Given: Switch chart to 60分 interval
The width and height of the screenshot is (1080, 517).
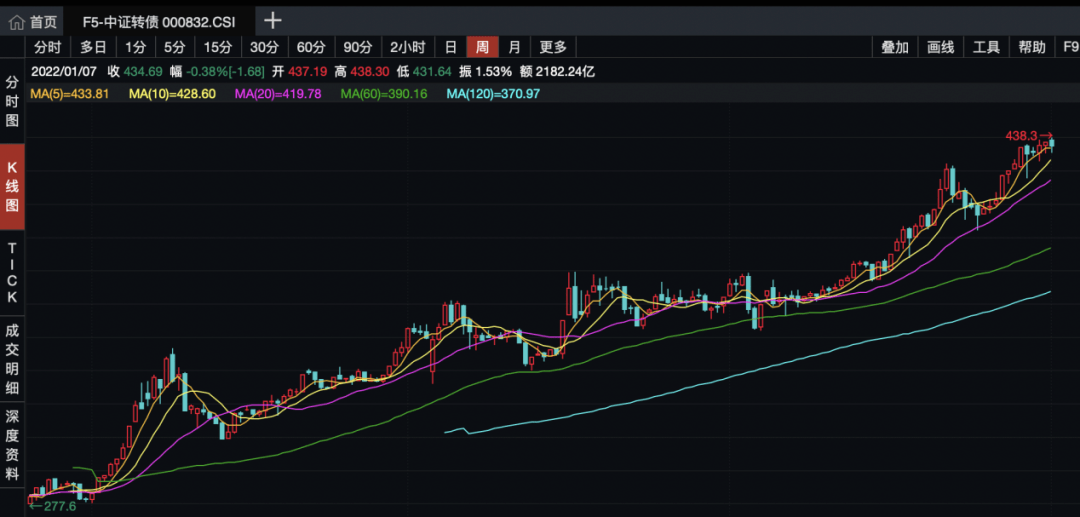Looking at the screenshot, I should click(x=311, y=48).
